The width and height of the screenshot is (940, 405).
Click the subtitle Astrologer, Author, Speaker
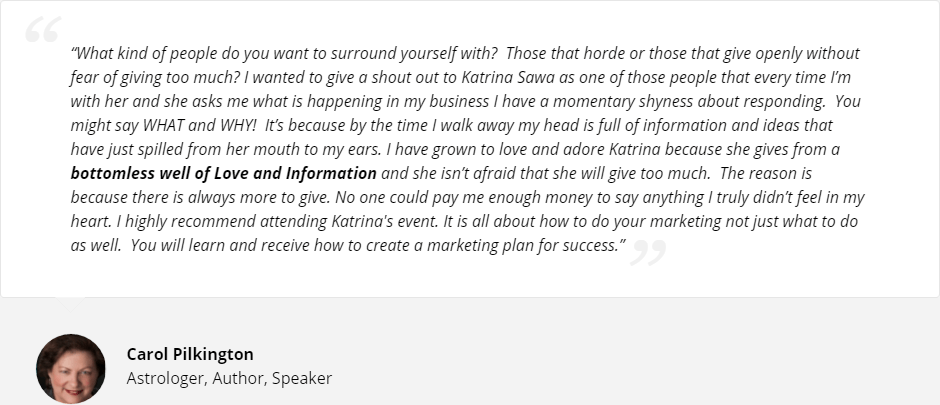(x=229, y=379)
